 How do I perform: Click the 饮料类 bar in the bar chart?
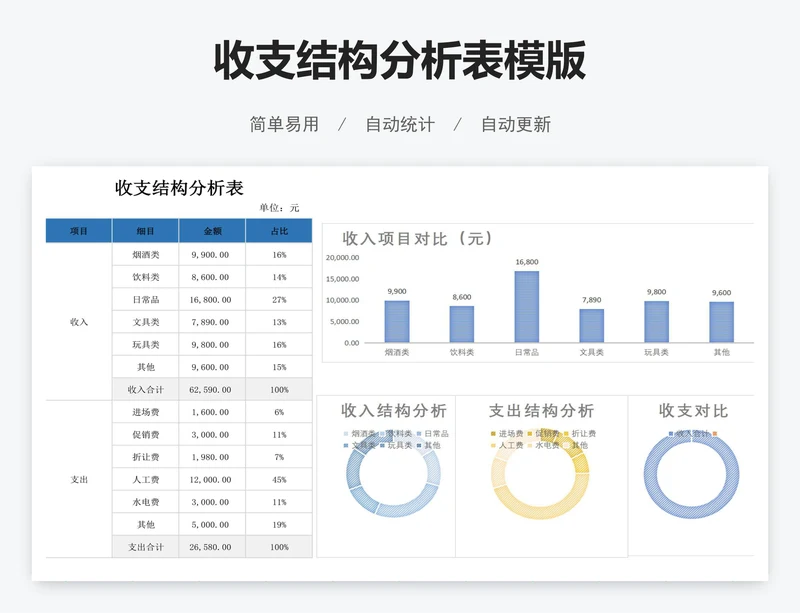tap(462, 324)
